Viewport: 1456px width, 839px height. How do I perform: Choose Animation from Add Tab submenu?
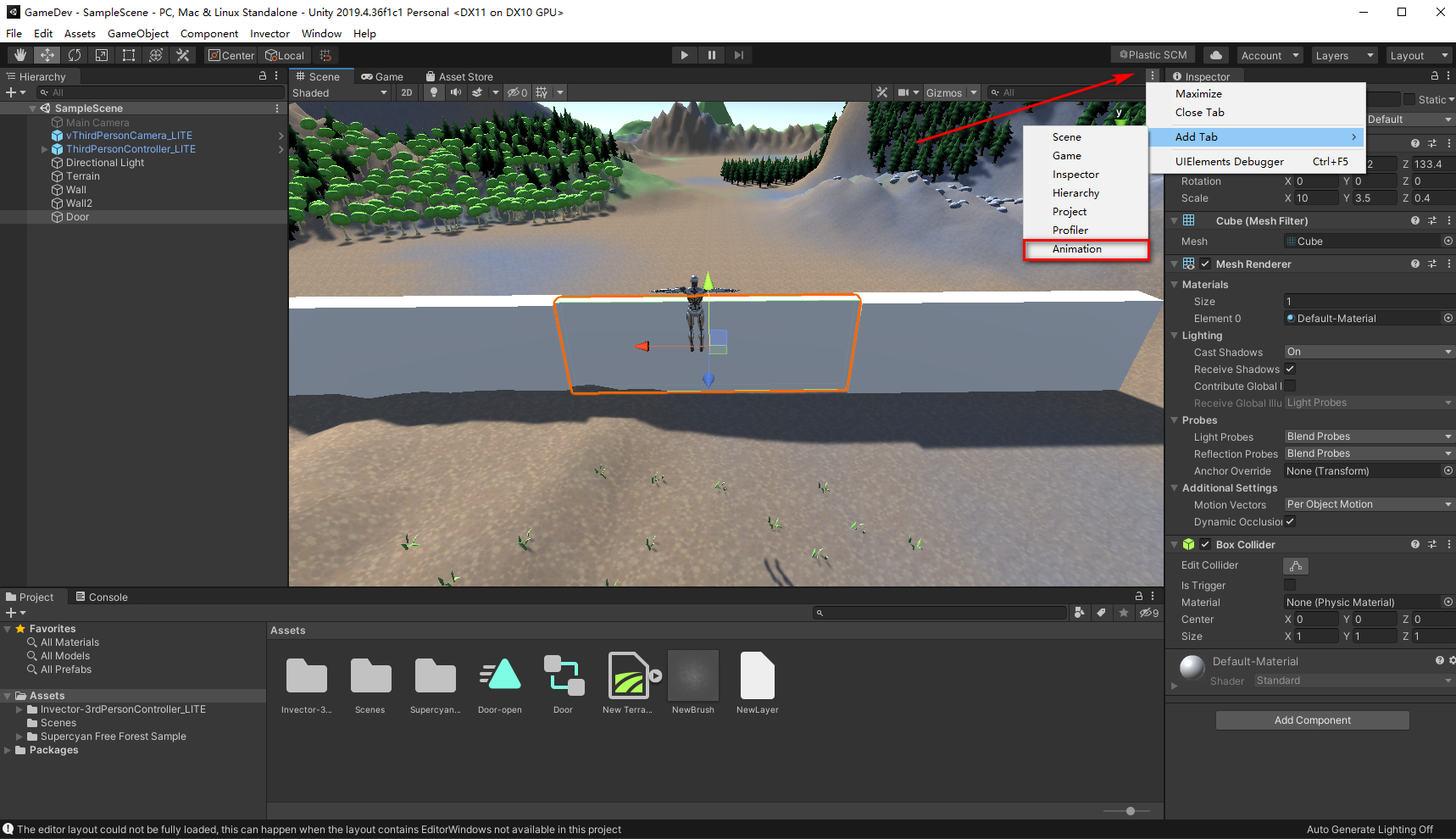pyautogui.click(x=1086, y=249)
